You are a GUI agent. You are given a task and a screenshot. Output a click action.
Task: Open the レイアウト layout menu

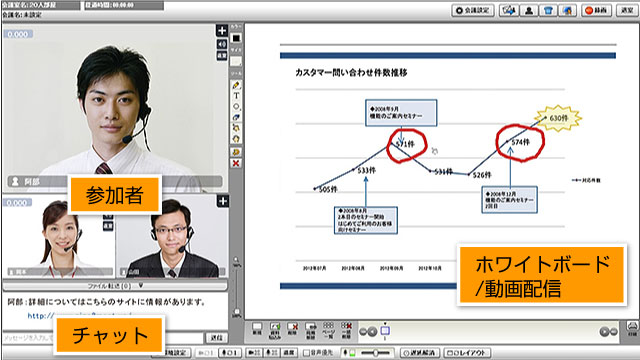click(467, 352)
